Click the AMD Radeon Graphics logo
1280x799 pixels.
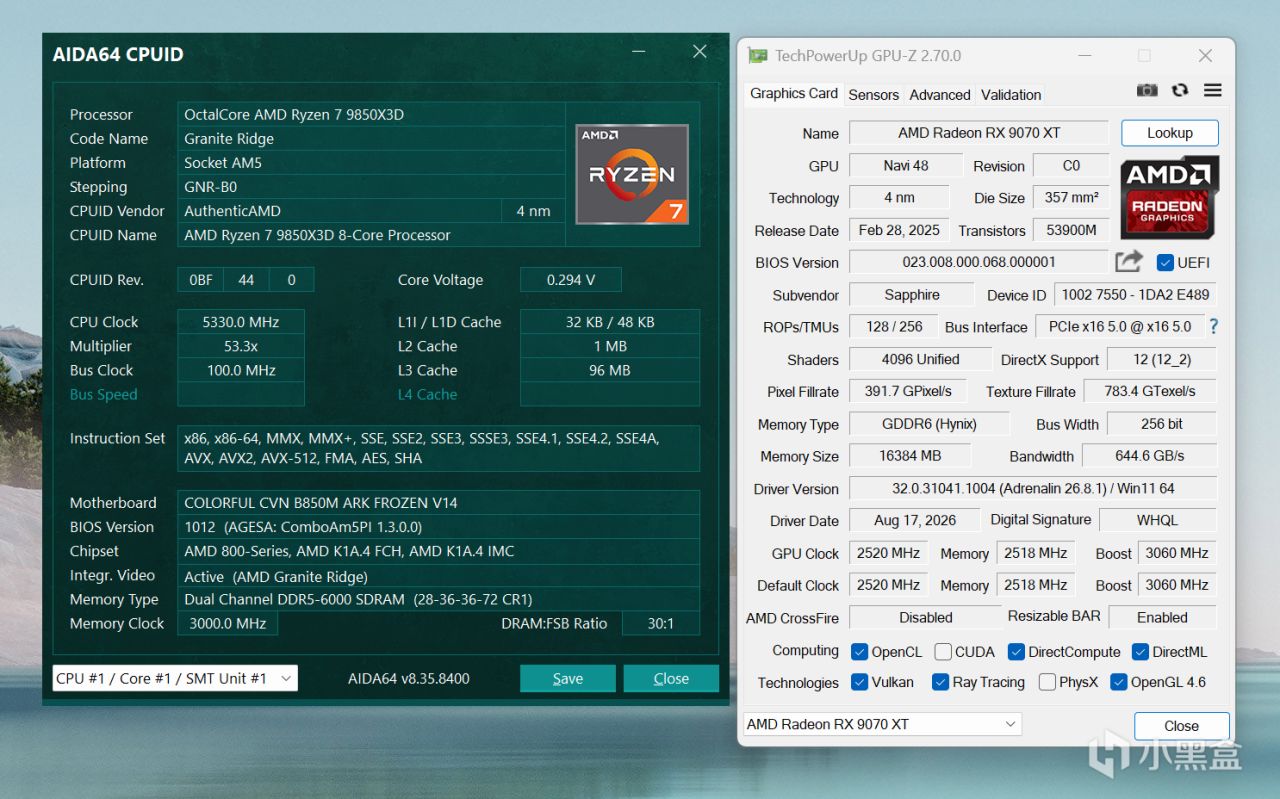pyautogui.click(x=1169, y=195)
